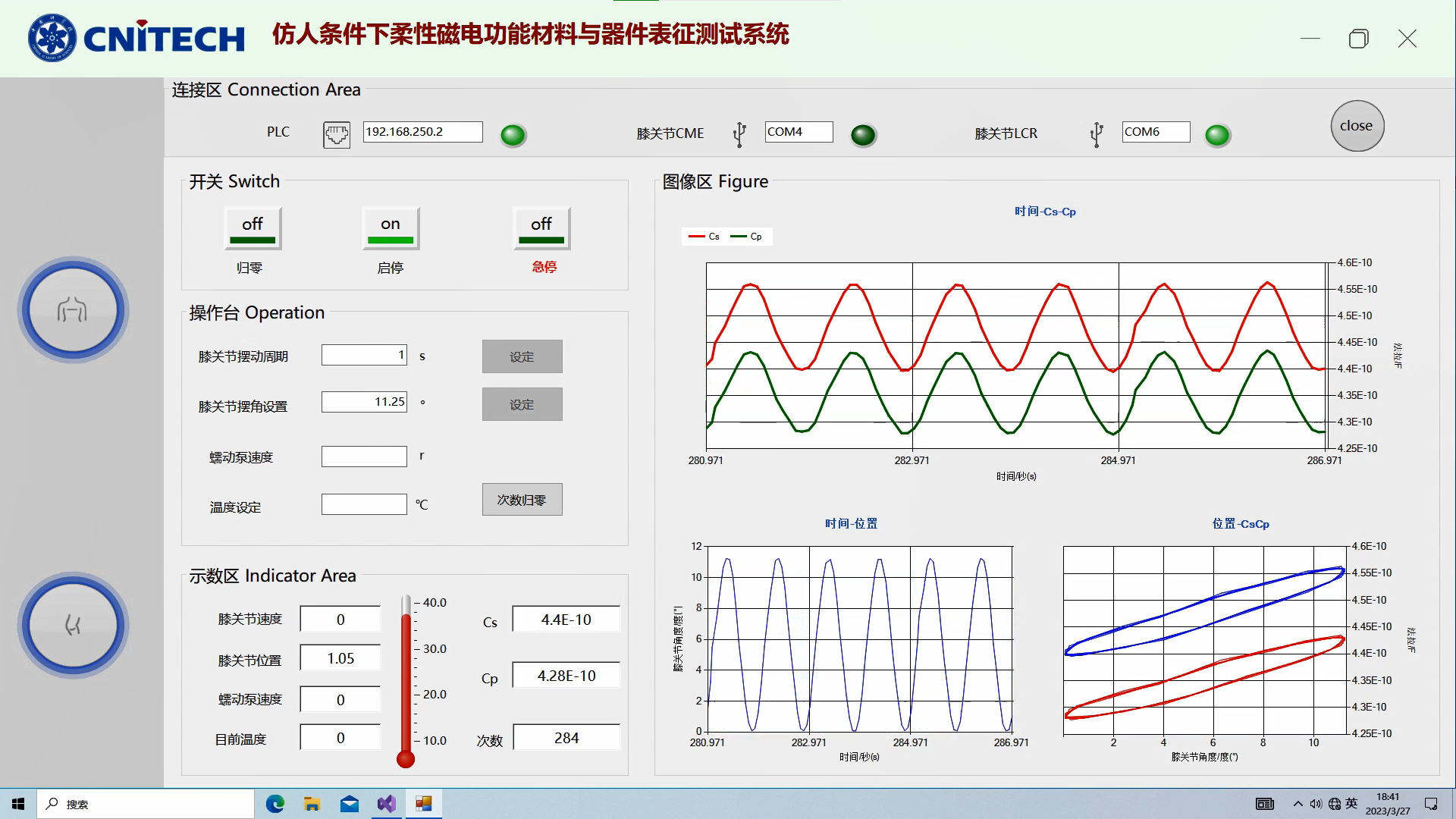Toggle the 归零 off switch

253,228
